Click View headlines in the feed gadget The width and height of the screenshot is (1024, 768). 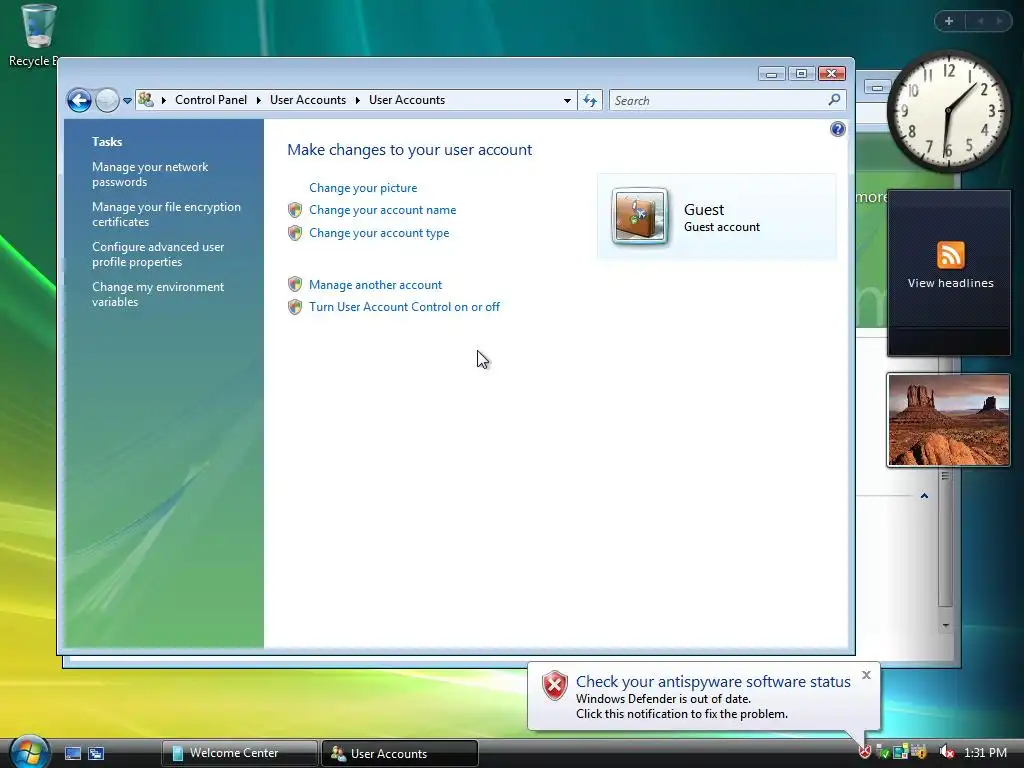tap(950, 283)
